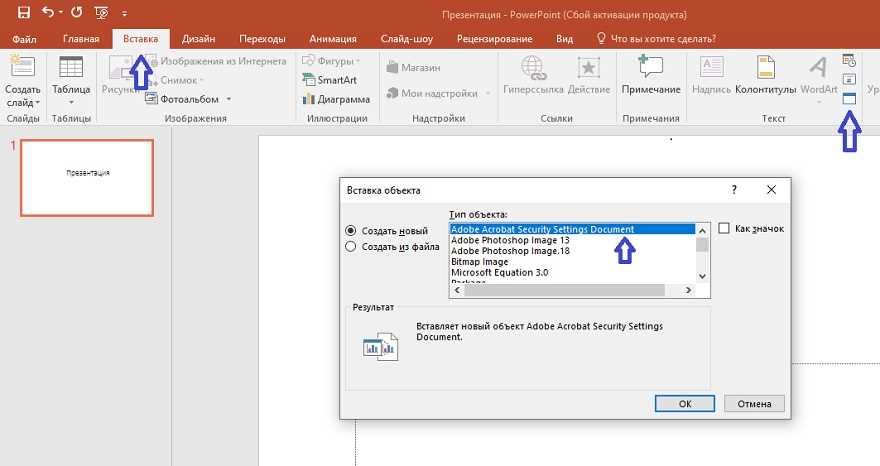This screenshot has width=880, height=466.
Task: Expand the Создать слайд dropdown menu
Action: click(x=22, y=102)
